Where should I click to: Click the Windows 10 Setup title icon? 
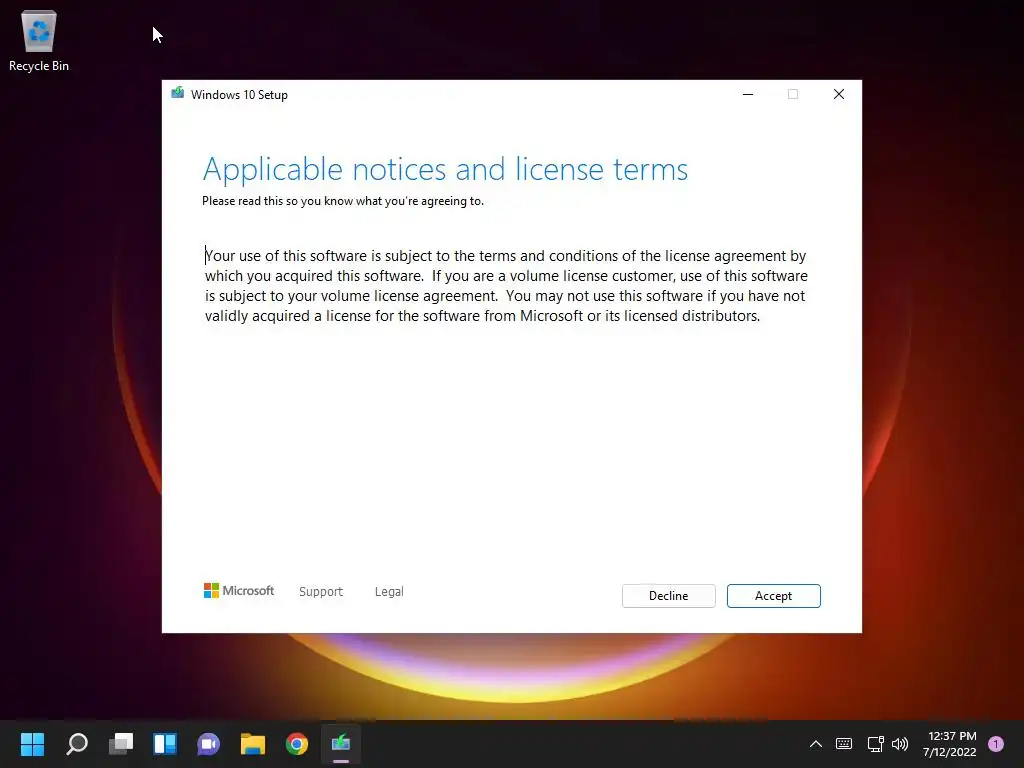pyautogui.click(x=177, y=94)
